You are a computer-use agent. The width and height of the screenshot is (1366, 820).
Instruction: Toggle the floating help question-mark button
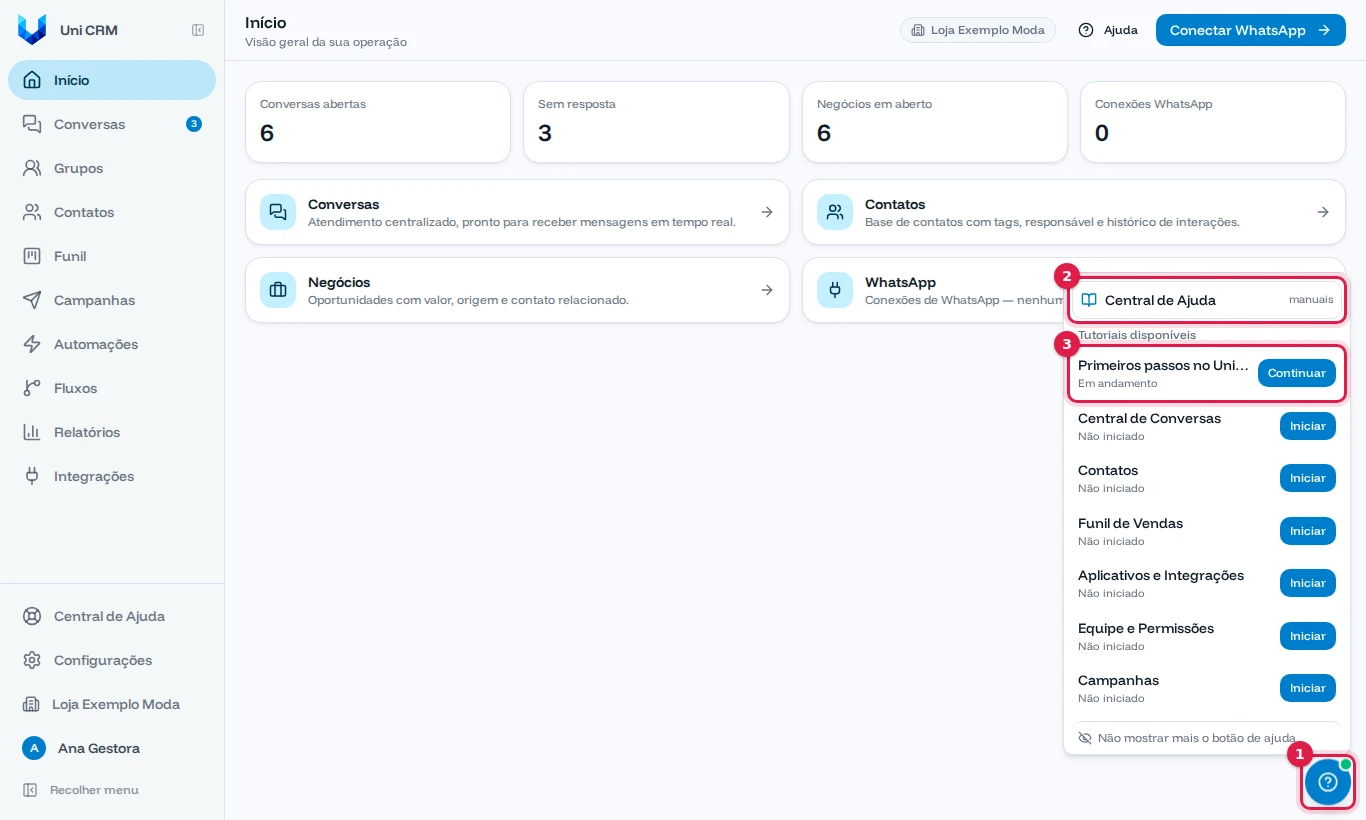pos(1328,782)
